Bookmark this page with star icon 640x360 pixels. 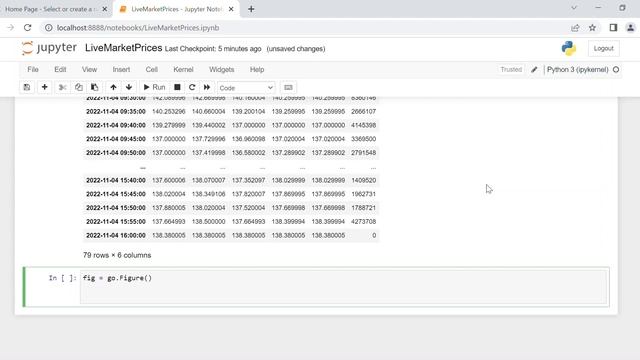[x=592, y=28]
